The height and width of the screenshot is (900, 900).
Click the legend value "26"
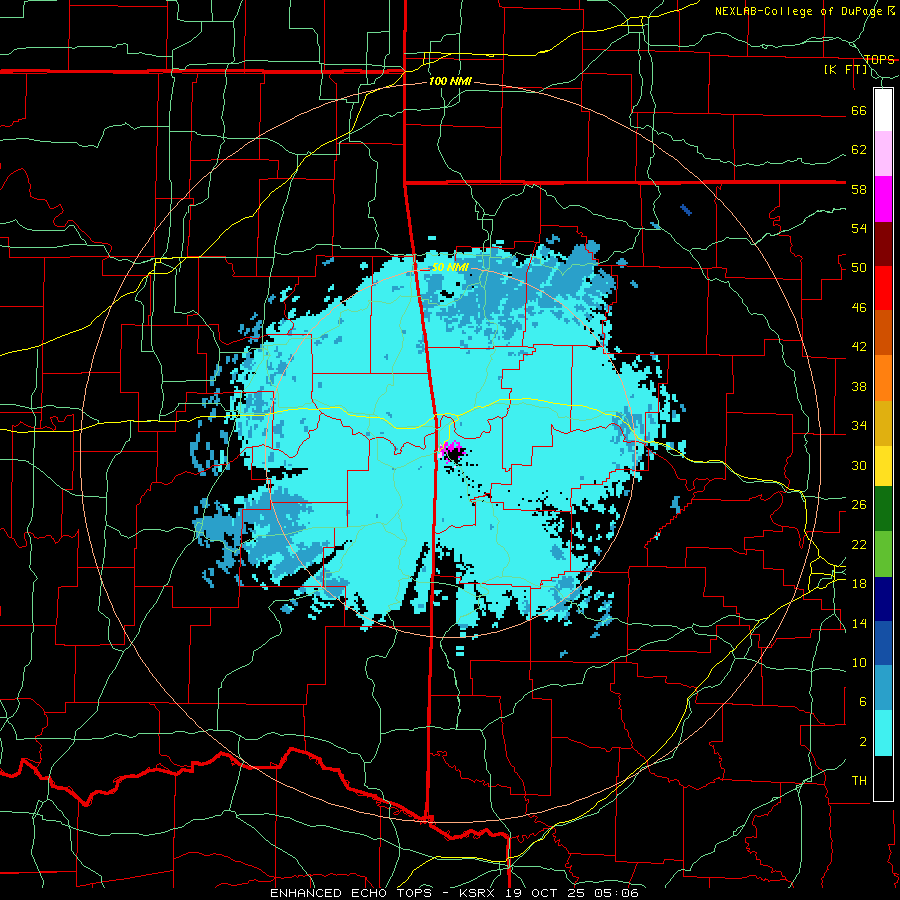tap(859, 505)
